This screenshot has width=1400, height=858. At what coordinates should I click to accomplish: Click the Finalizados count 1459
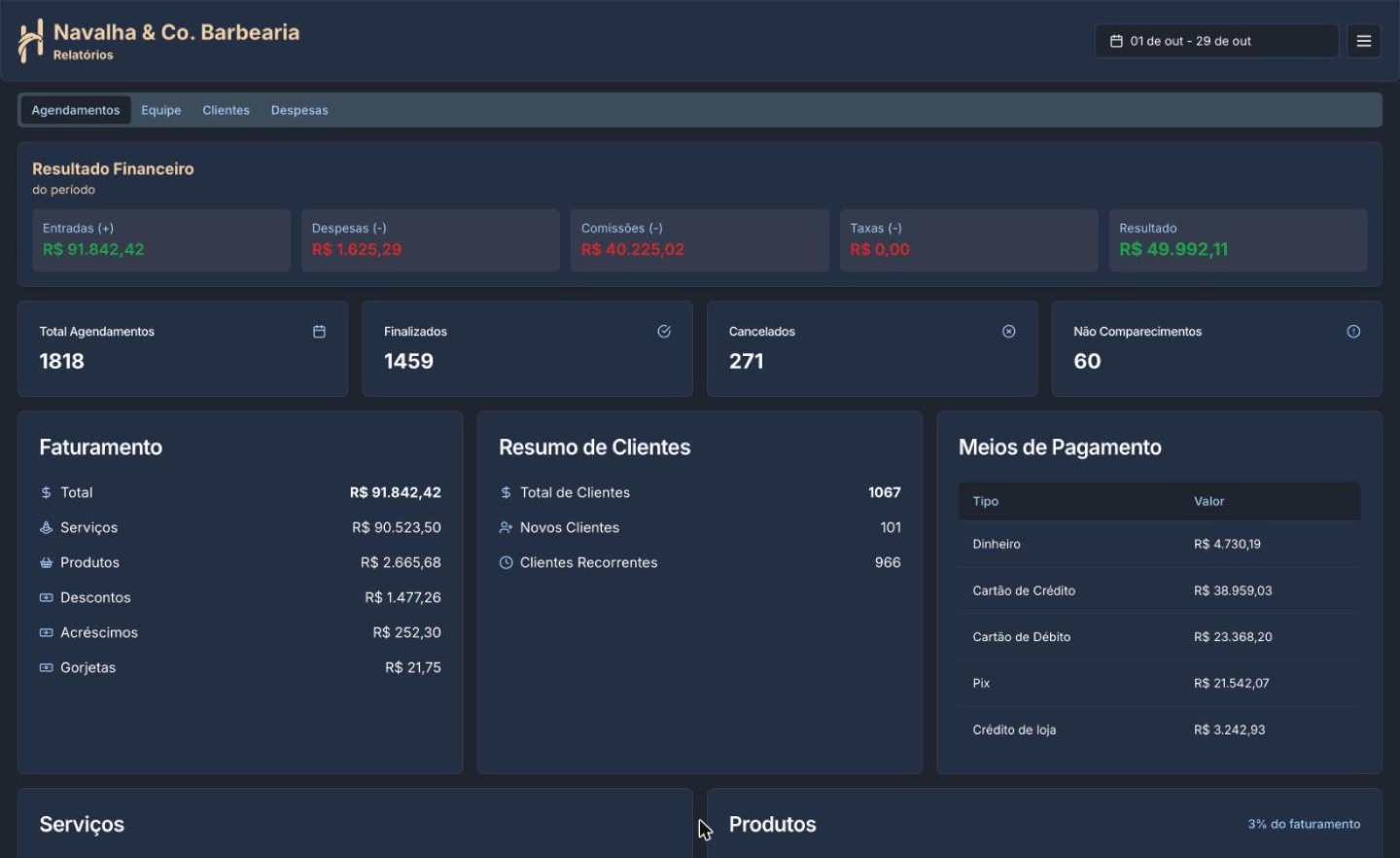point(409,362)
